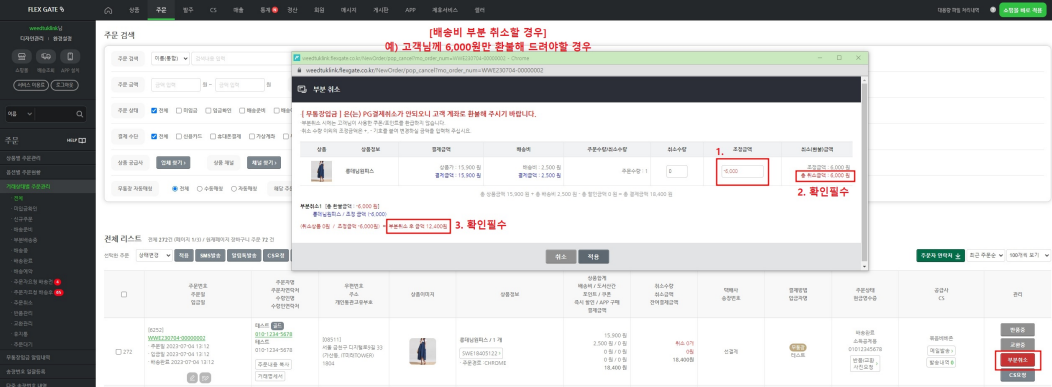Screen dimensions: 1052x387
Task: Open order number link WWE230704-00000002
Action: [x=177, y=338]
